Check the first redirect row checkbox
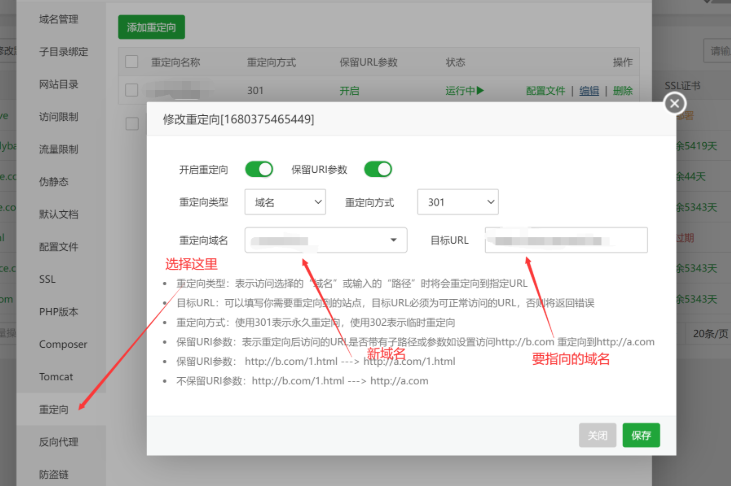Screen dimensions: 731x487 [131, 90]
